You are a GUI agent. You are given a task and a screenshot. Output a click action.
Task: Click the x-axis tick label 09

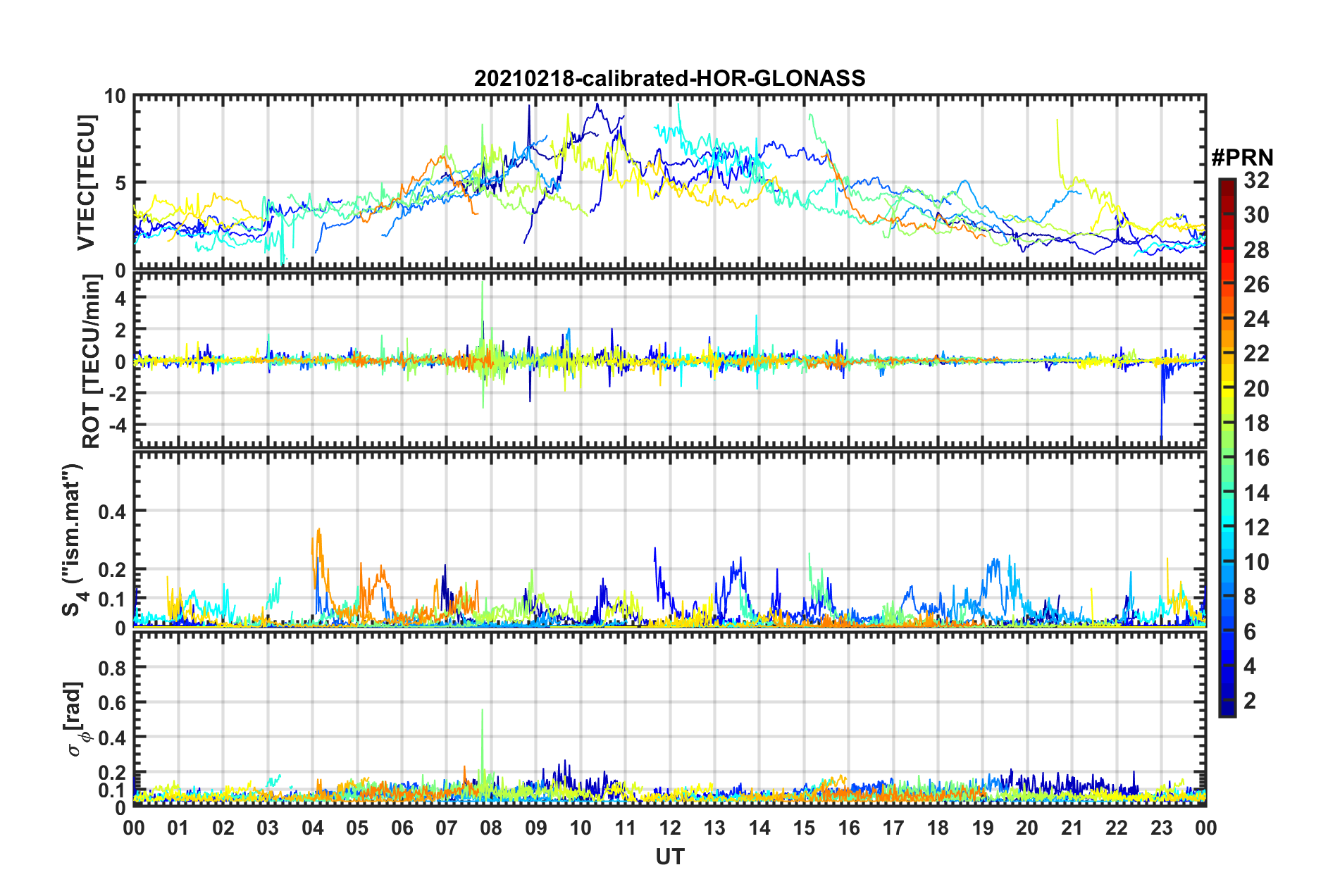(x=536, y=828)
